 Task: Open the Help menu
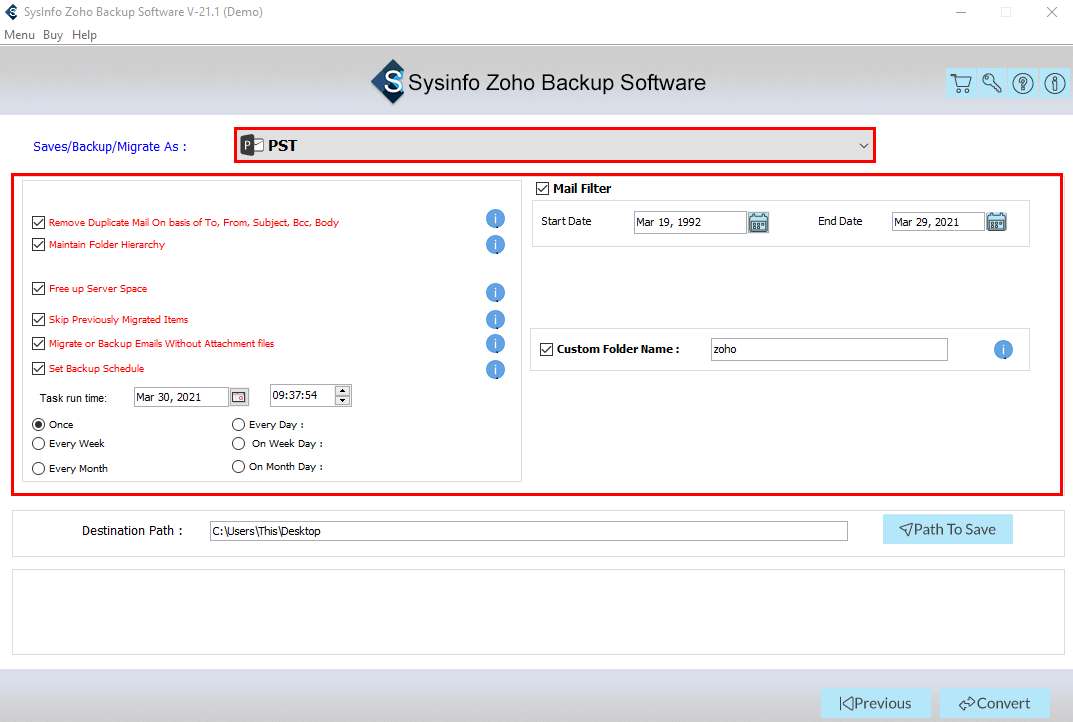pos(84,35)
